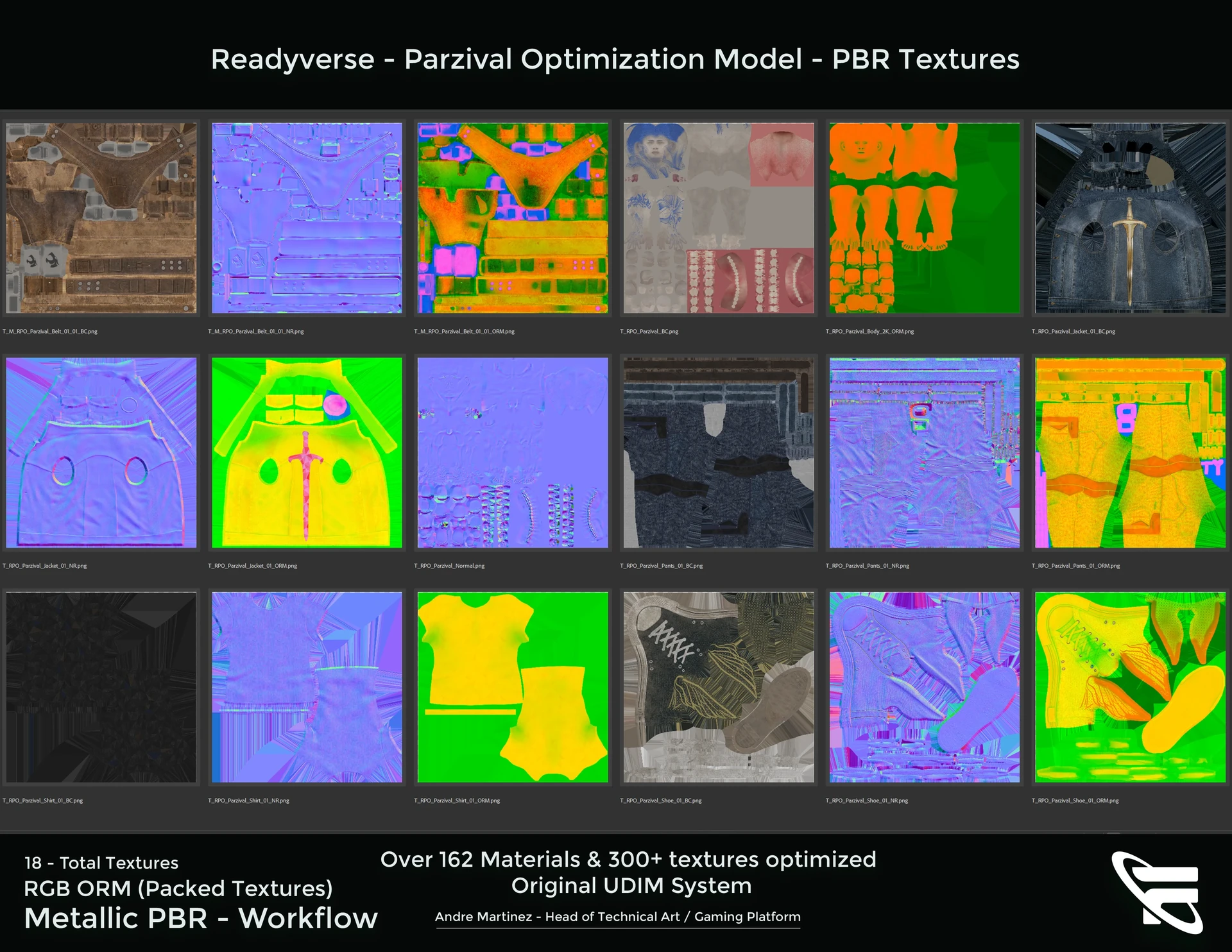Viewport: 1232px width, 952px height.
Task: Select the Shirt_01_NR normal map
Action: click(x=307, y=687)
